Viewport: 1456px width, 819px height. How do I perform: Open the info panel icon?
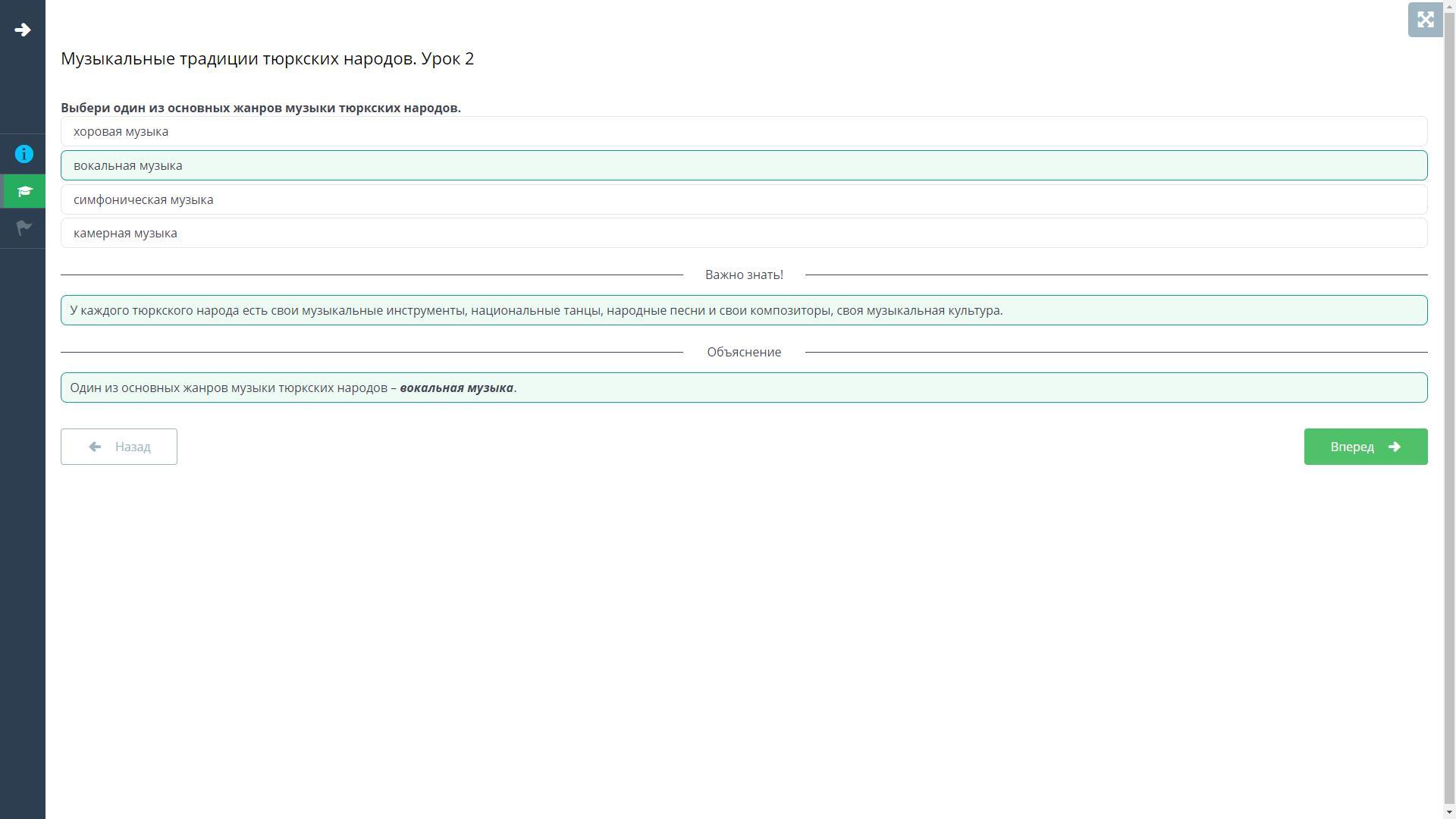coord(24,155)
